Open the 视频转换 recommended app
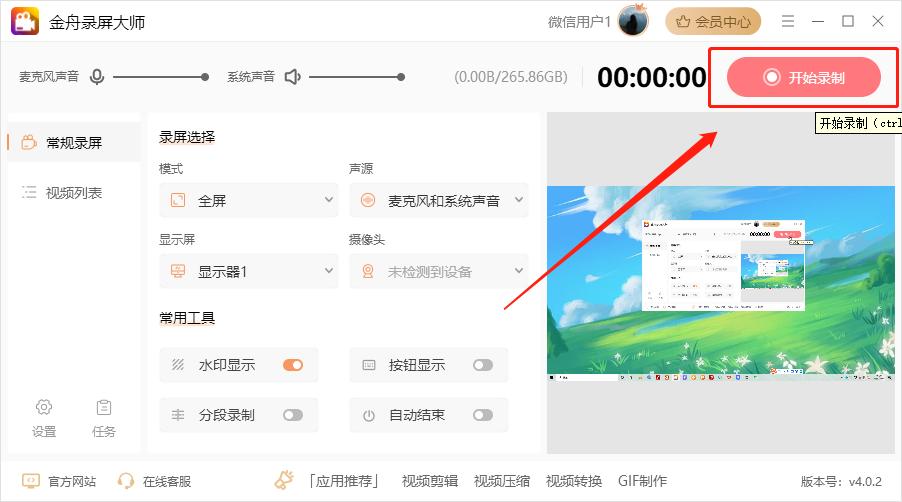Viewport: 902px width, 502px height. click(x=574, y=481)
